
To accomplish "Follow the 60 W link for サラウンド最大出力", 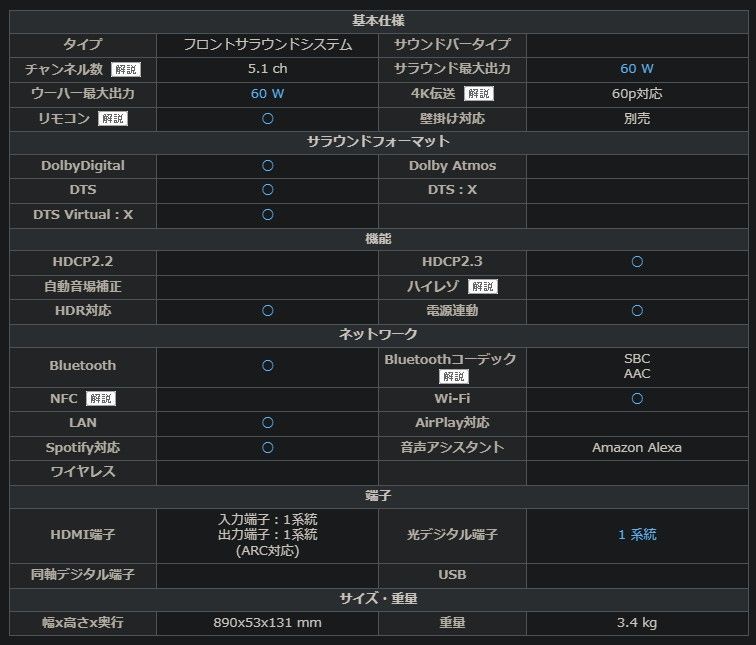I will (x=637, y=69).
